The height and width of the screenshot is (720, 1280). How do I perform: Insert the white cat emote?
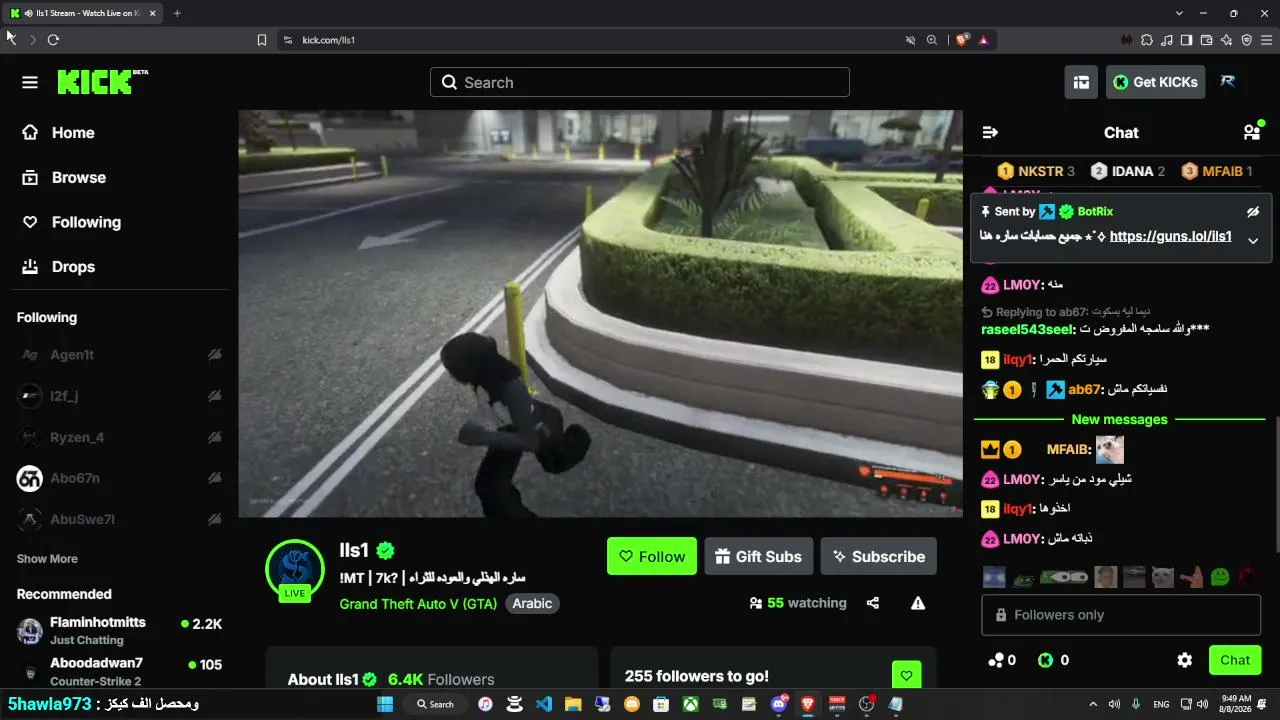click(x=1162, y=577)
